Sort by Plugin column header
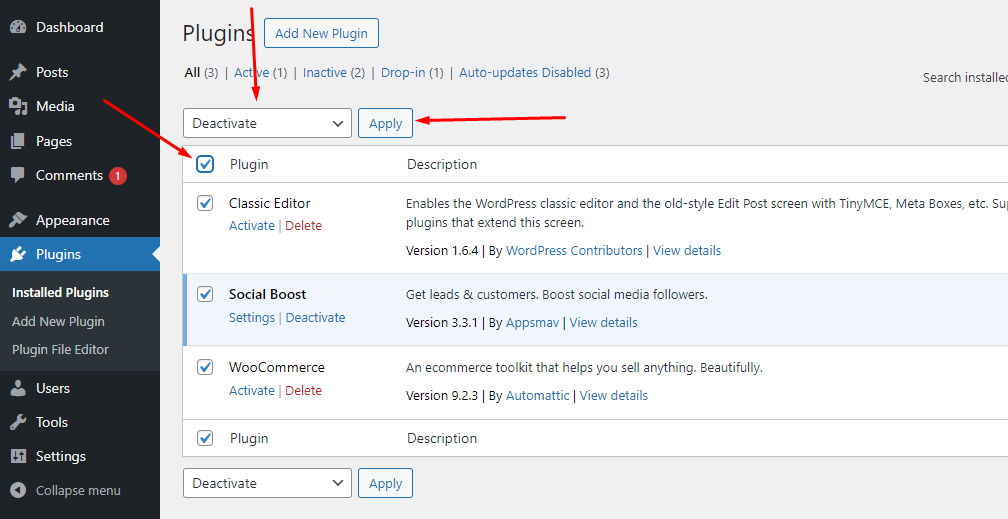Screen dimensions: 1008x519 pyautogui.click(x=249, y=164)
